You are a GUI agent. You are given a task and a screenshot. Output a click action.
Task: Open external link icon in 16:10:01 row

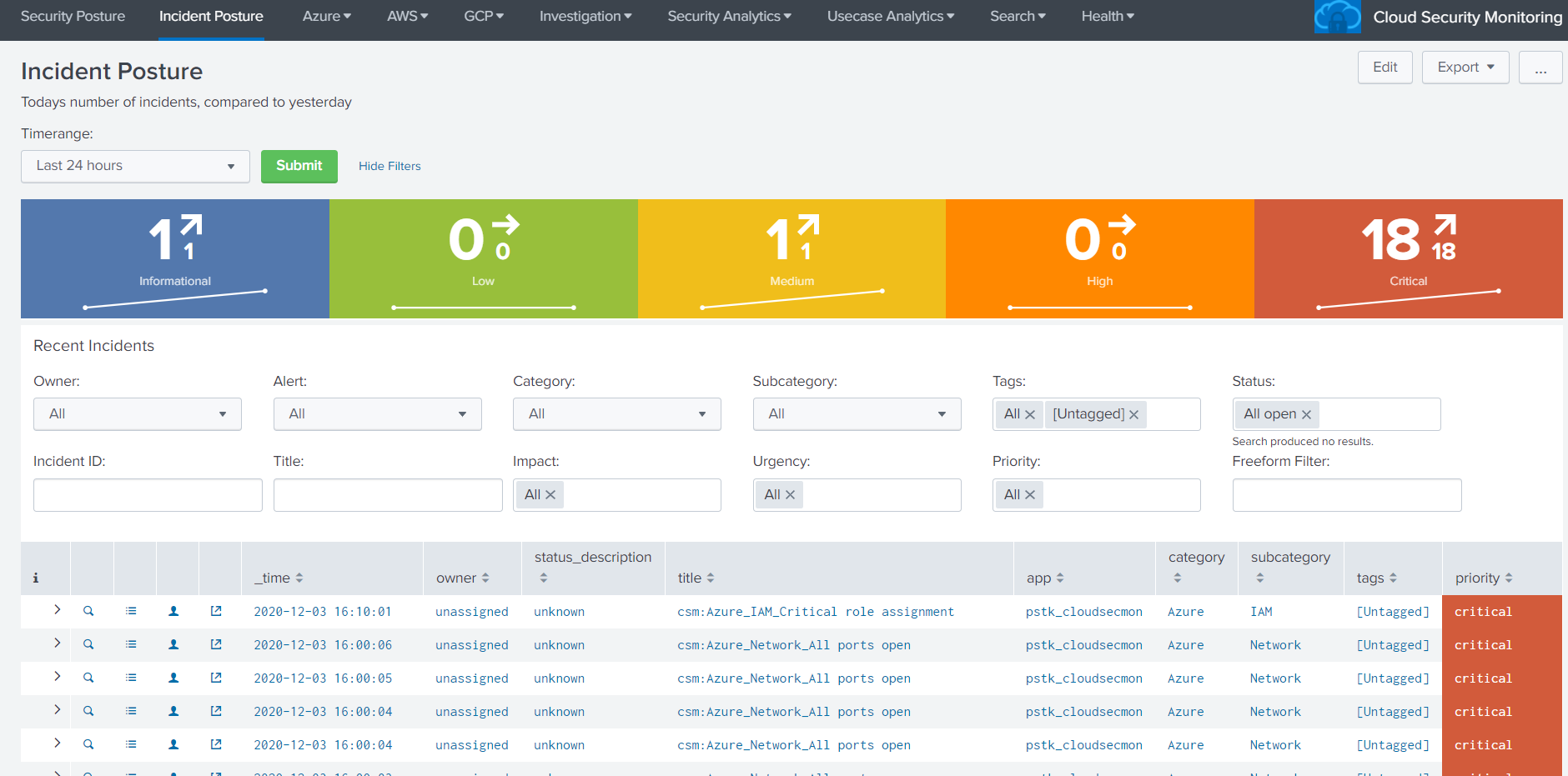pyautogui.click(x=216, y=611)
